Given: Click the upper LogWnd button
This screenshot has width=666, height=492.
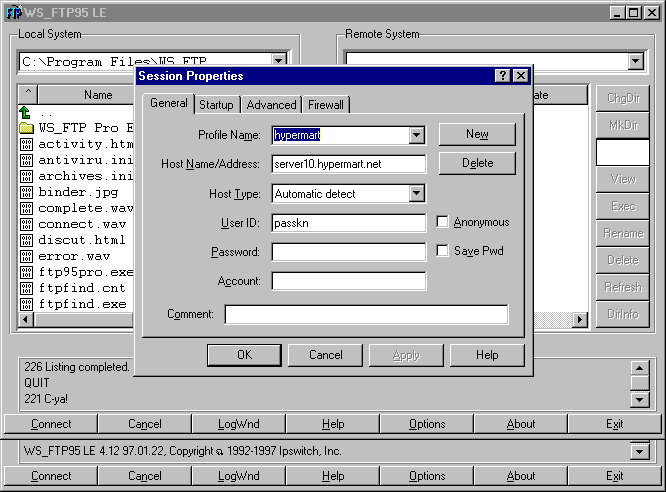Looking at the screenshot, I should coord(239,424).
